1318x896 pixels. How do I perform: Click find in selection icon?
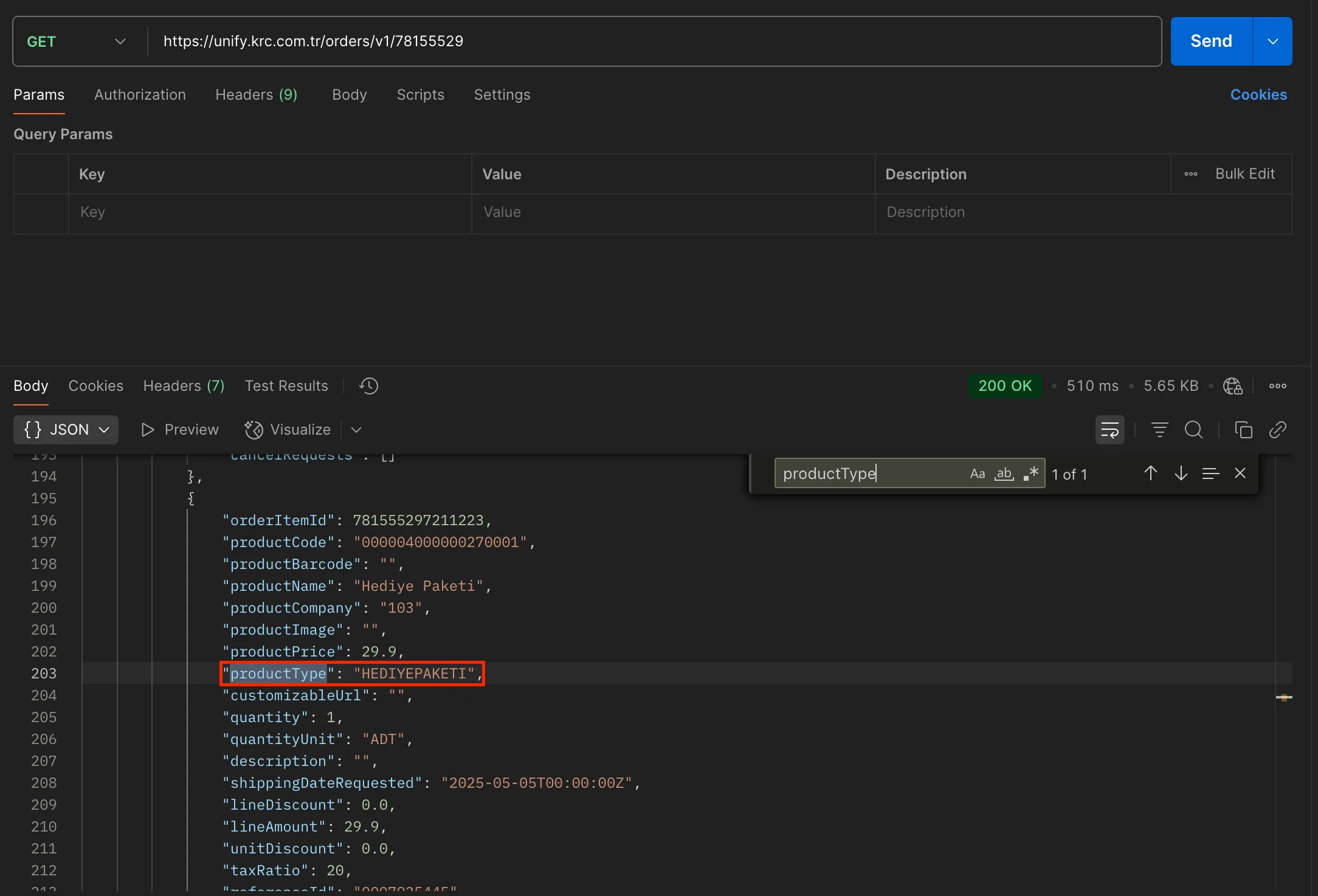[1210, 474]
